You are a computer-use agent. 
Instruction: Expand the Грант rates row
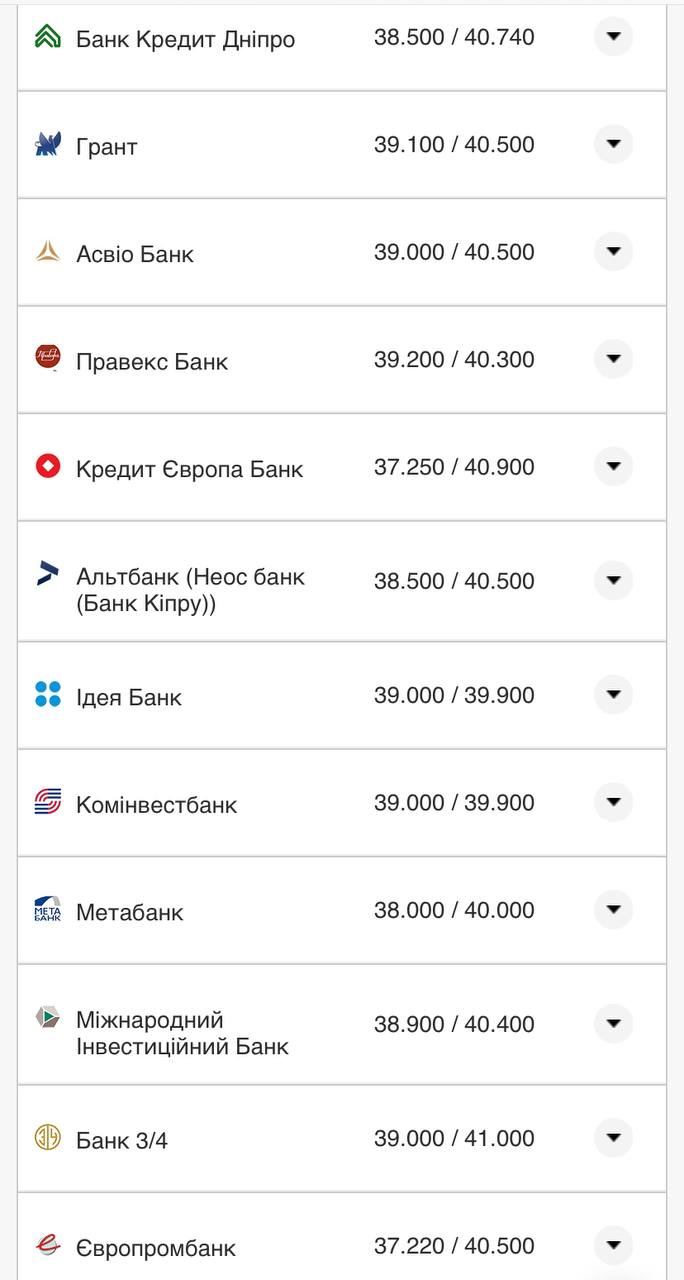coord(613,143)
